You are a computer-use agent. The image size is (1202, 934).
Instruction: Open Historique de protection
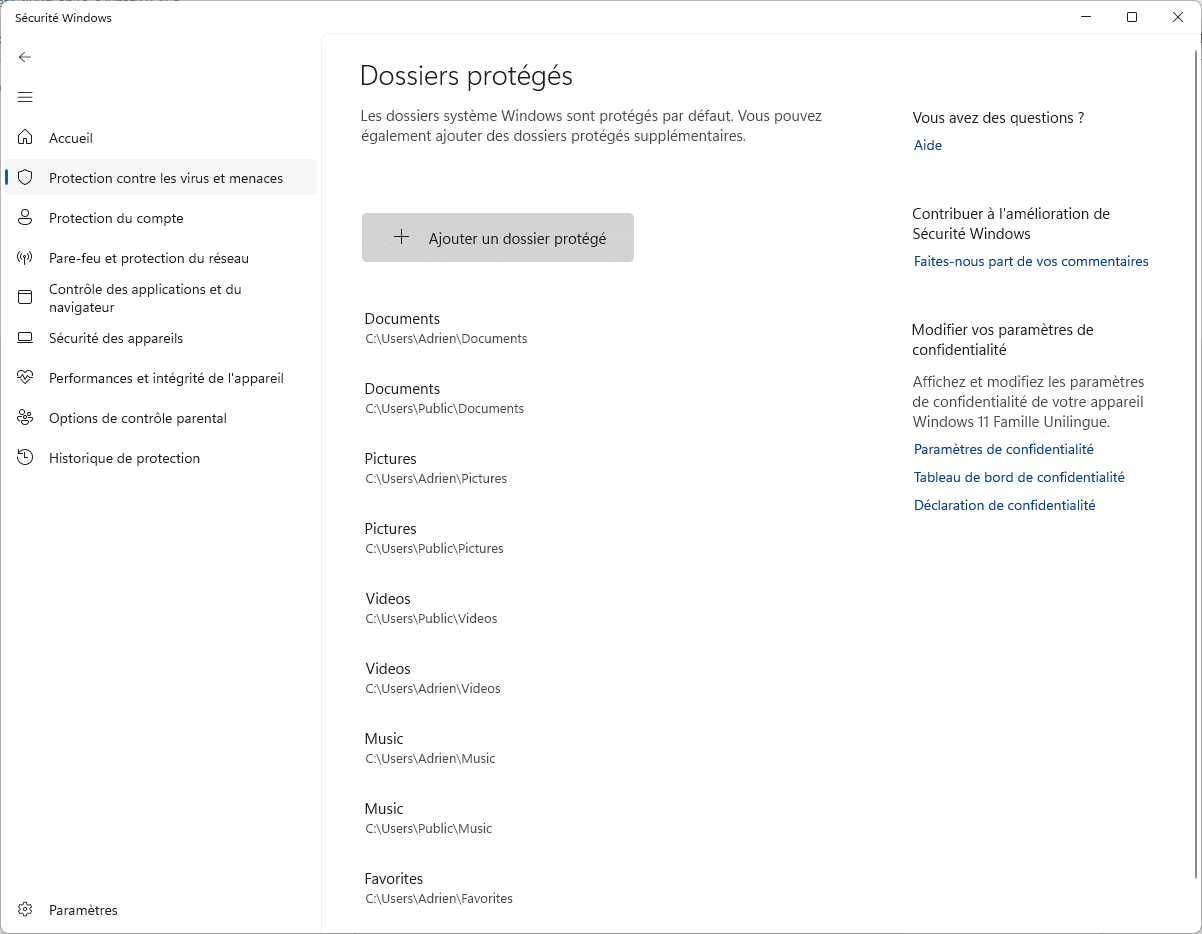pos(161,458)
